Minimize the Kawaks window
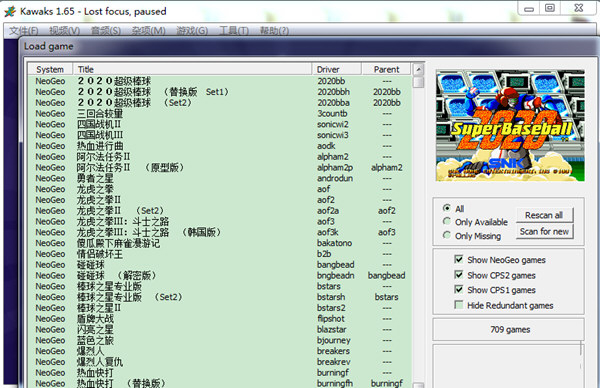The width and height of the screenshot is (600, 388). tap(529, 8)
